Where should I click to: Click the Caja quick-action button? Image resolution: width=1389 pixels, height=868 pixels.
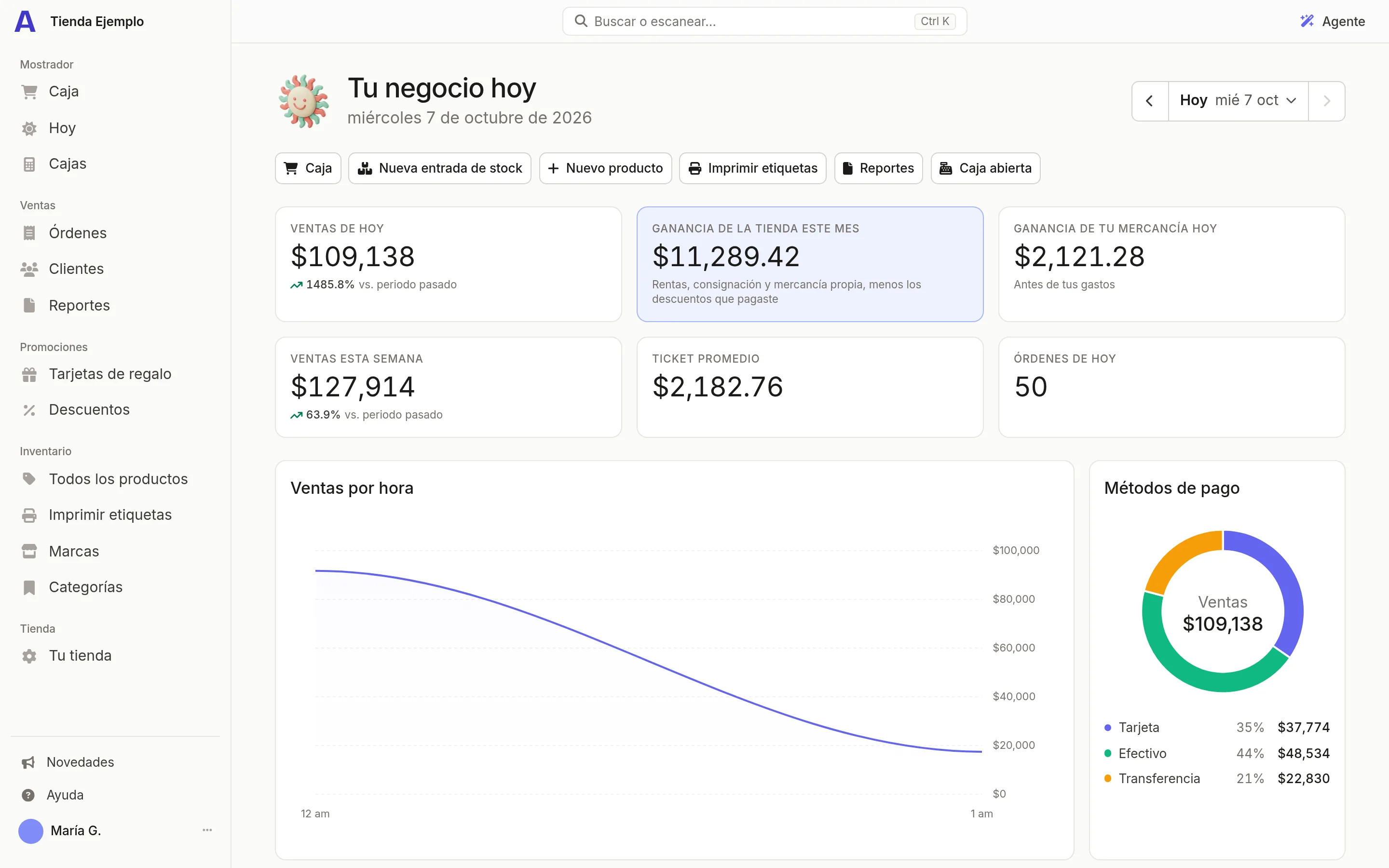308,168
